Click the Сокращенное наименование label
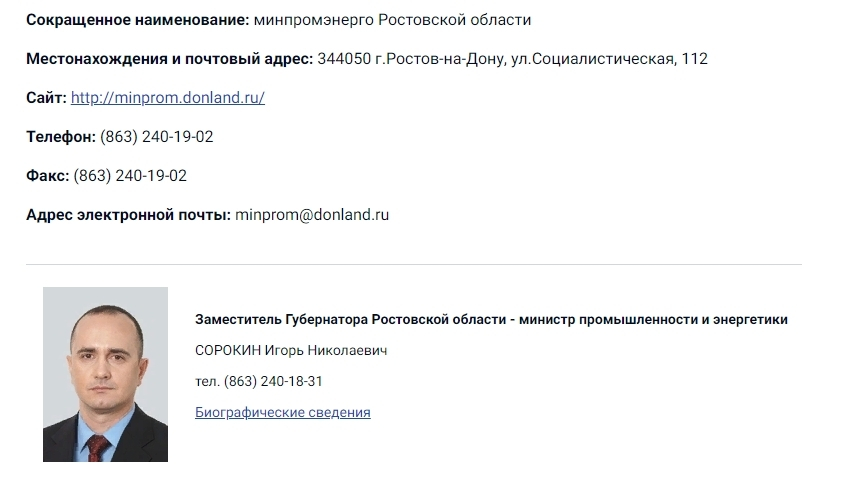Image resolution: width=841 pixels, height=478 pixels. click(138, 20)
